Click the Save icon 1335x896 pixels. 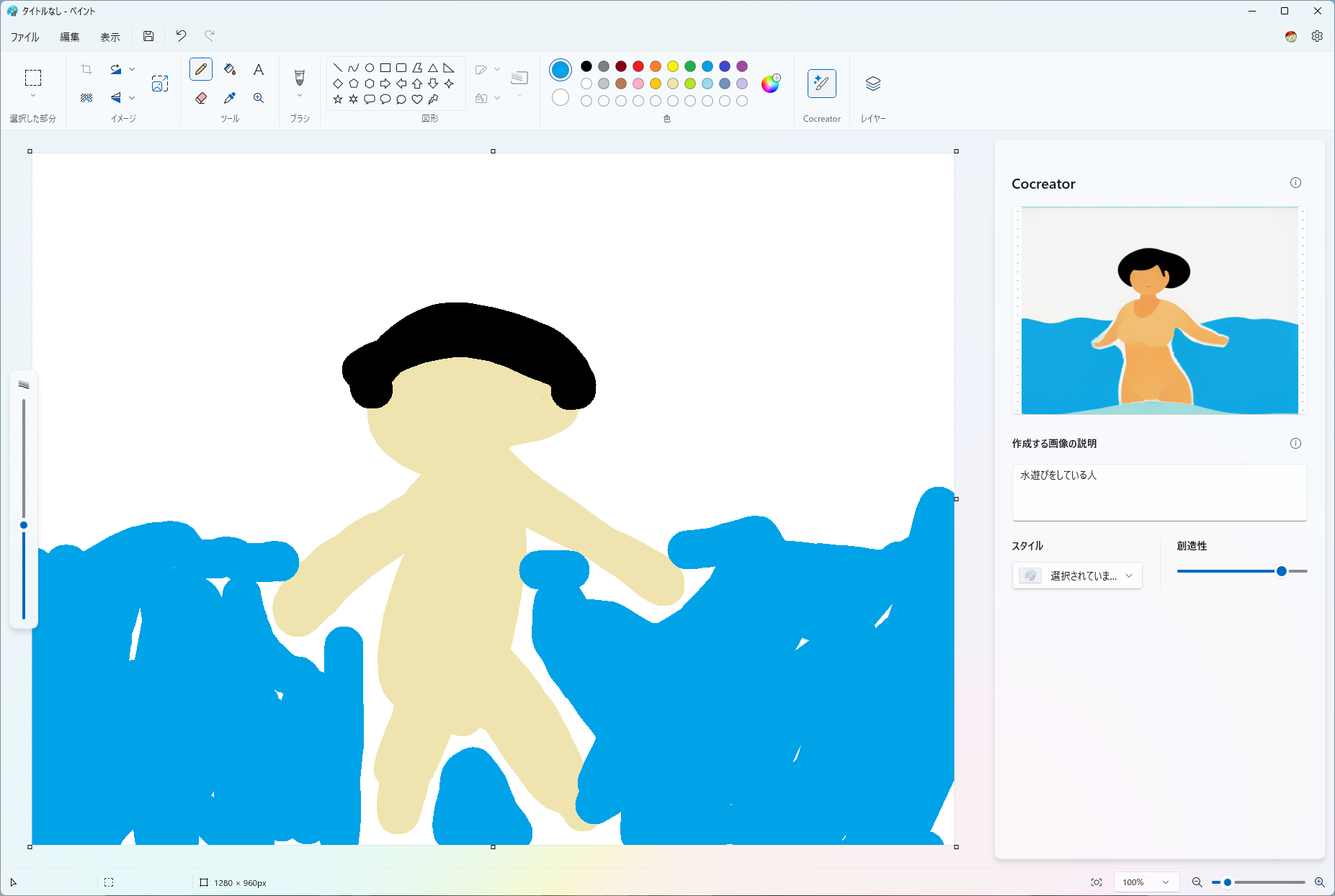point(148,36)
